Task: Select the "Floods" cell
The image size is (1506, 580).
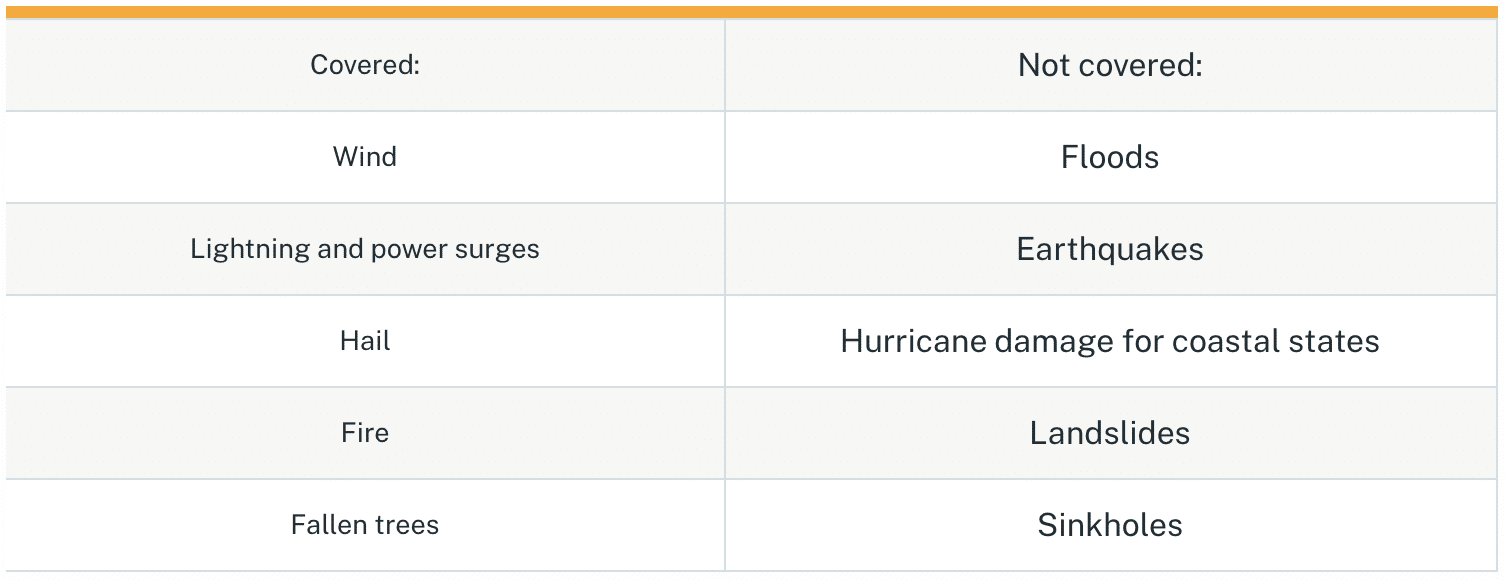Action: [1110, 157]
